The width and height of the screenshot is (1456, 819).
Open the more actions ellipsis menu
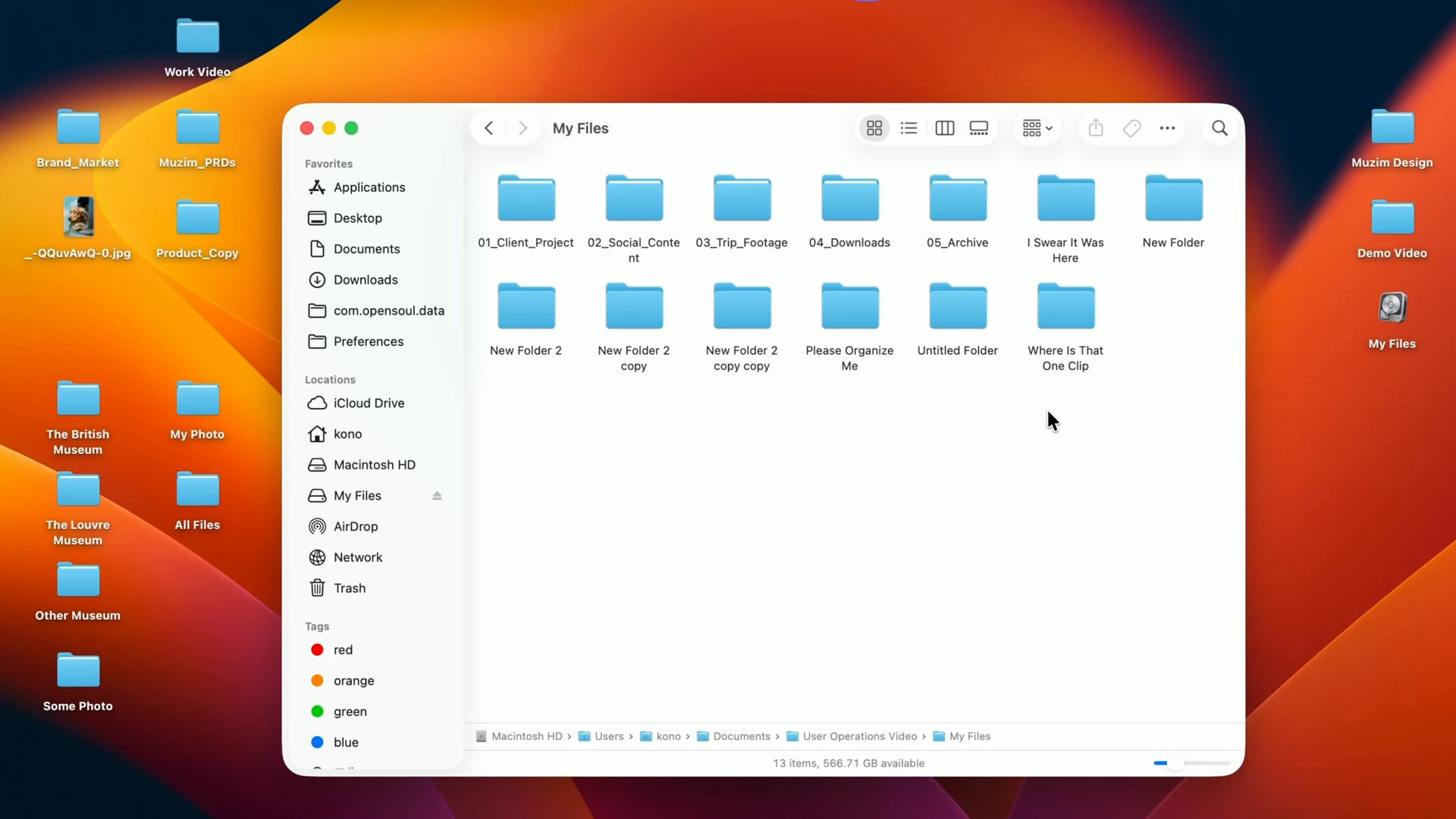tap(1167, 128)
